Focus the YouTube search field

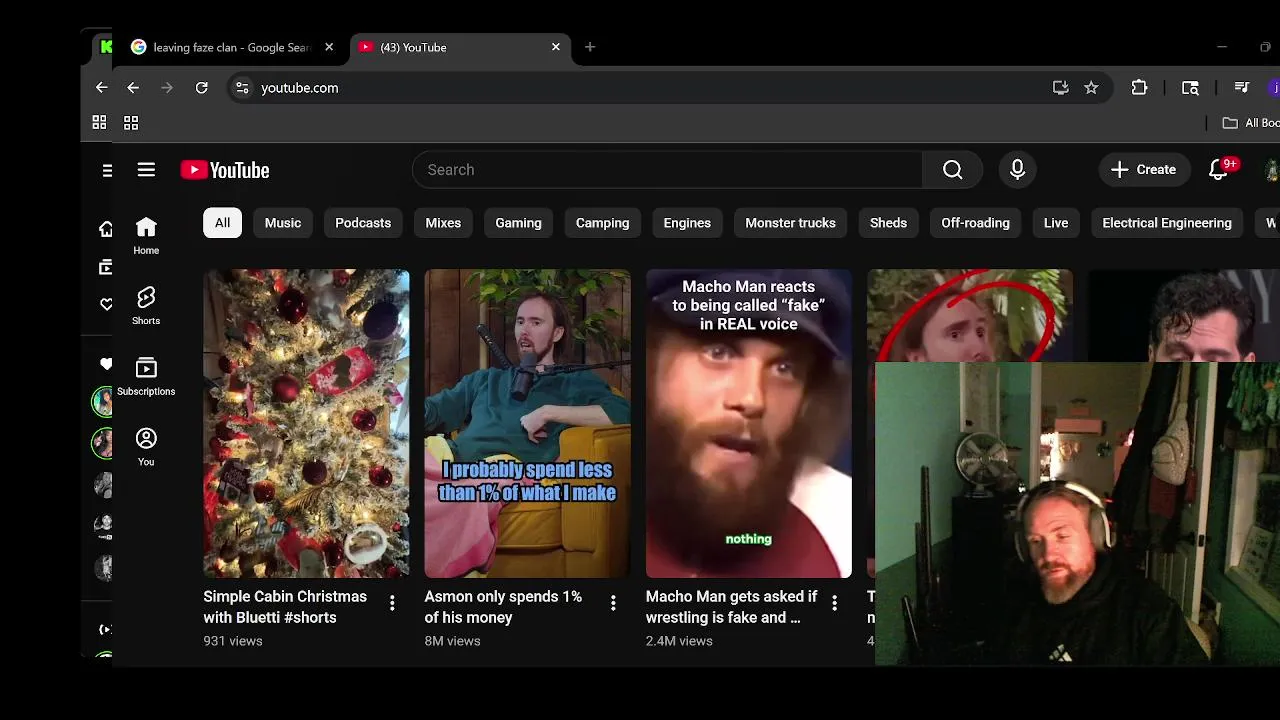coord(667,170)
